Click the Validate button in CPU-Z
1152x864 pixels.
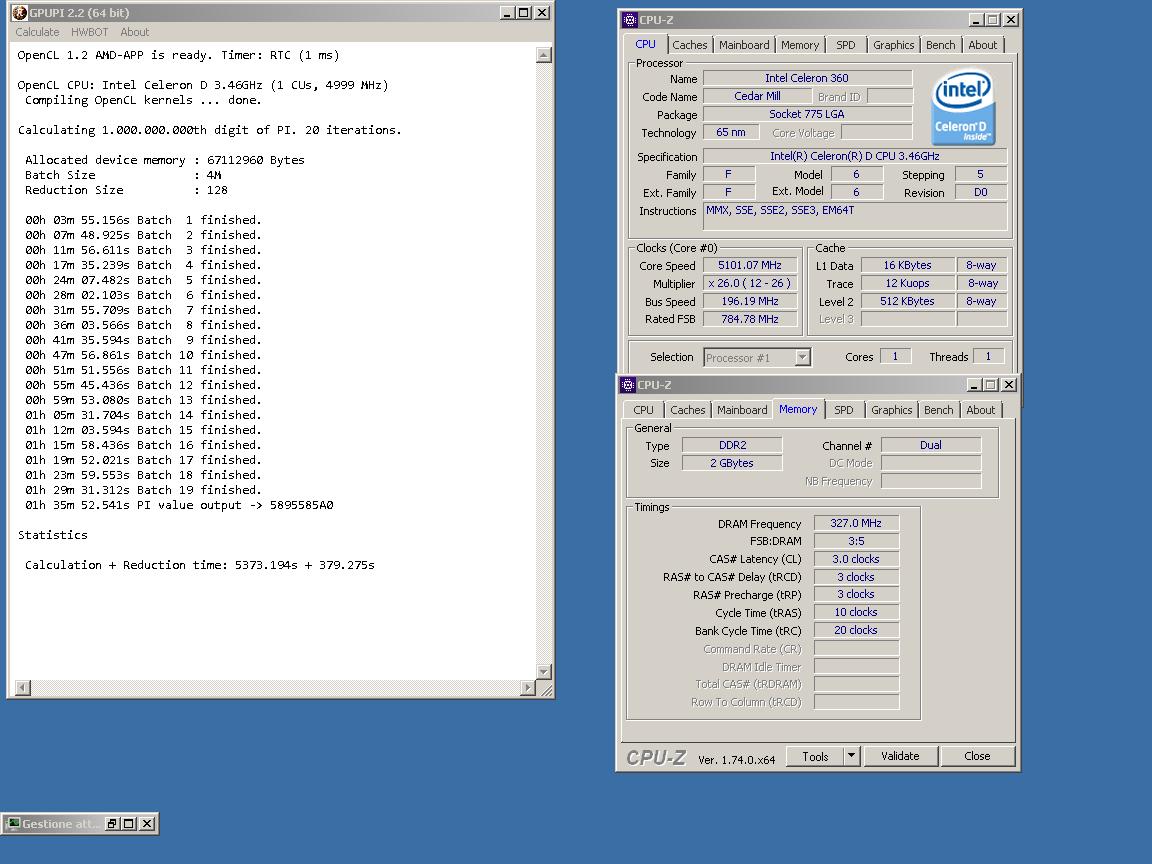pos(900,756)
